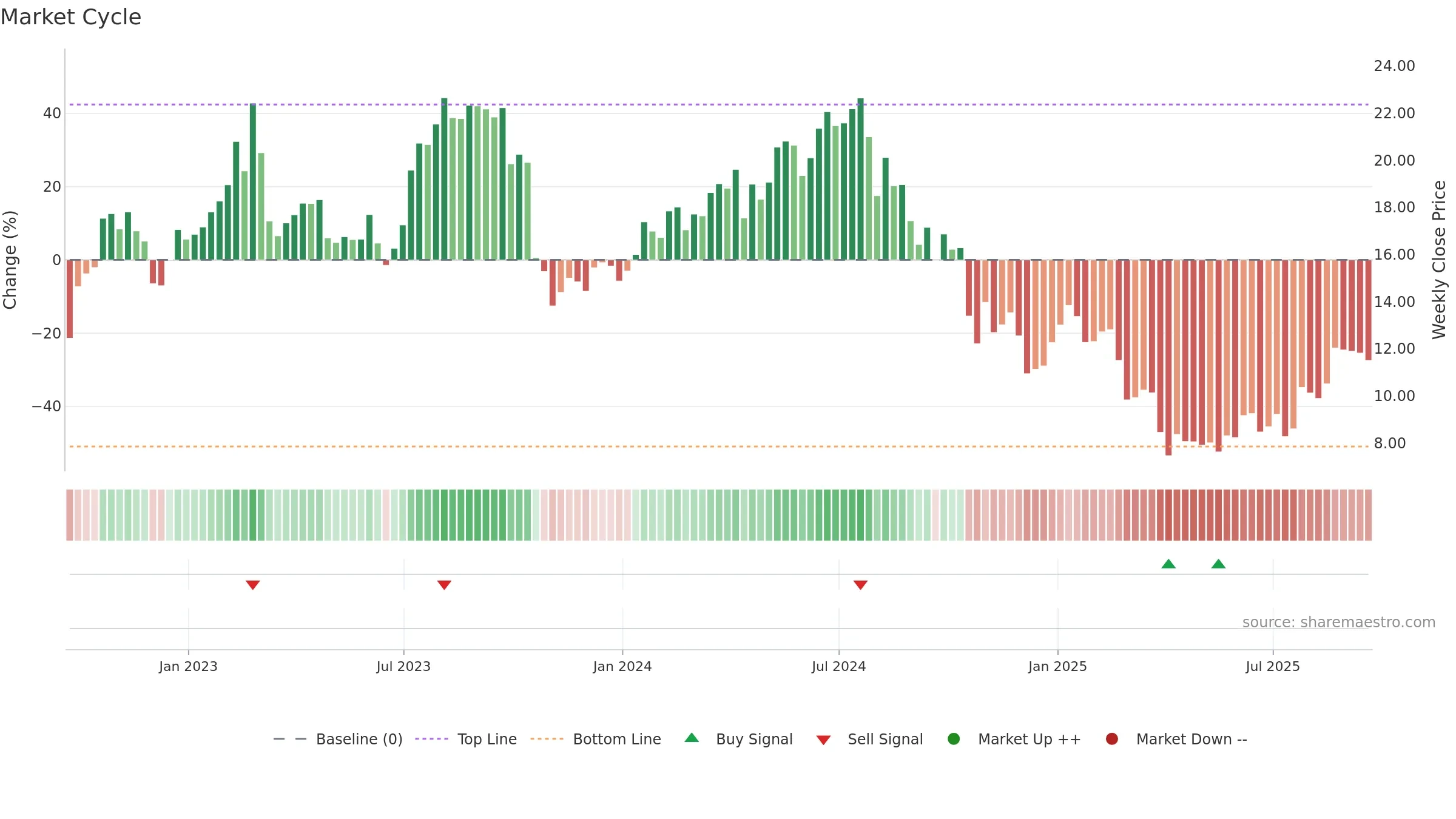Click the 10.00 price axis label

pyautogui.click(x=1394, y=396)
